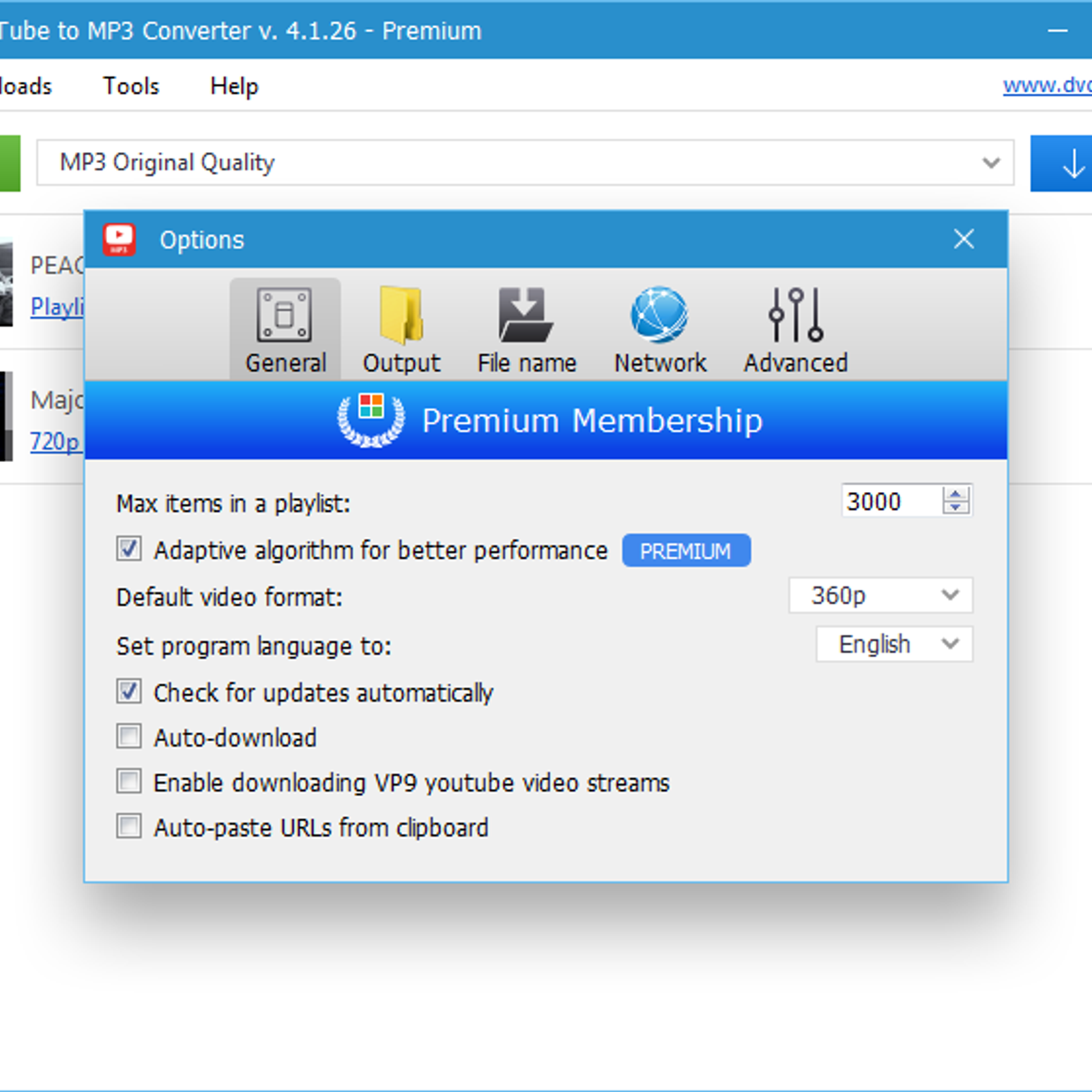Toggle Check for updates automatically checkbox

coord(129,691)
